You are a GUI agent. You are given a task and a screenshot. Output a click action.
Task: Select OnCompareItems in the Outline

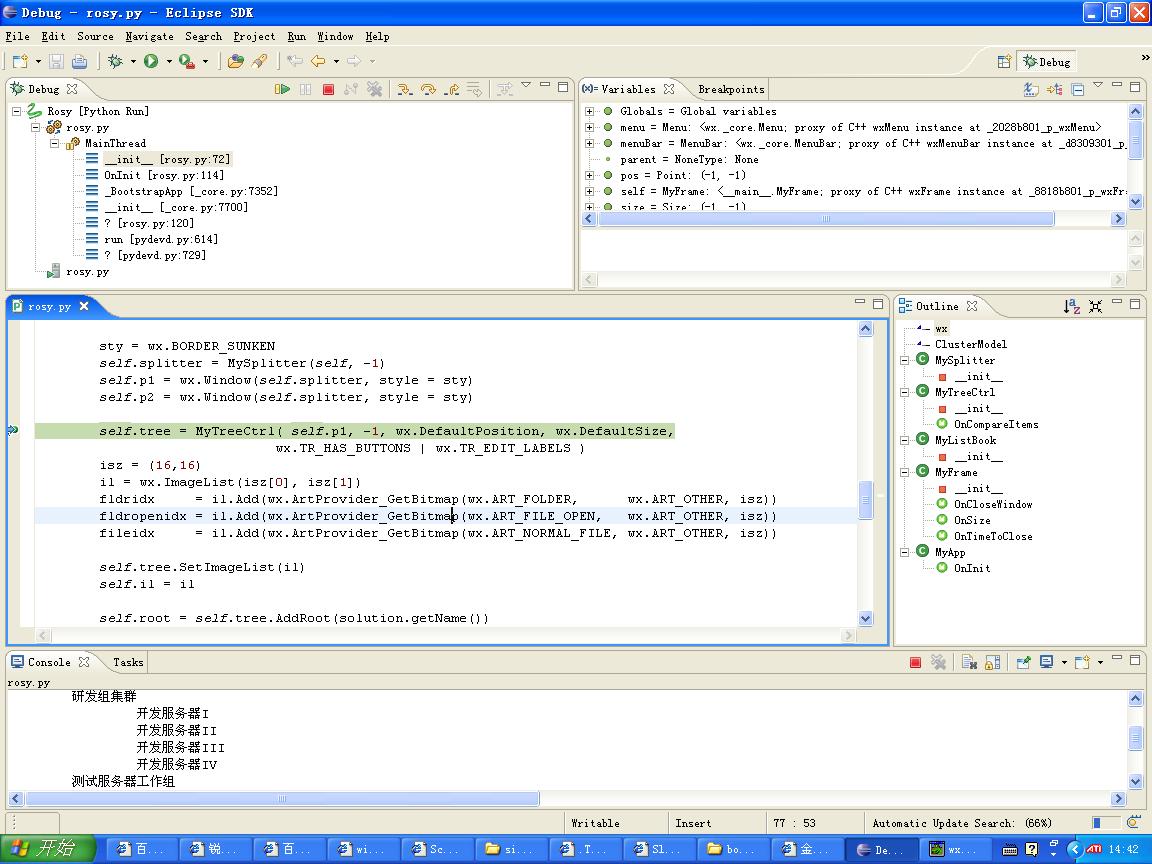click(996, 424)
